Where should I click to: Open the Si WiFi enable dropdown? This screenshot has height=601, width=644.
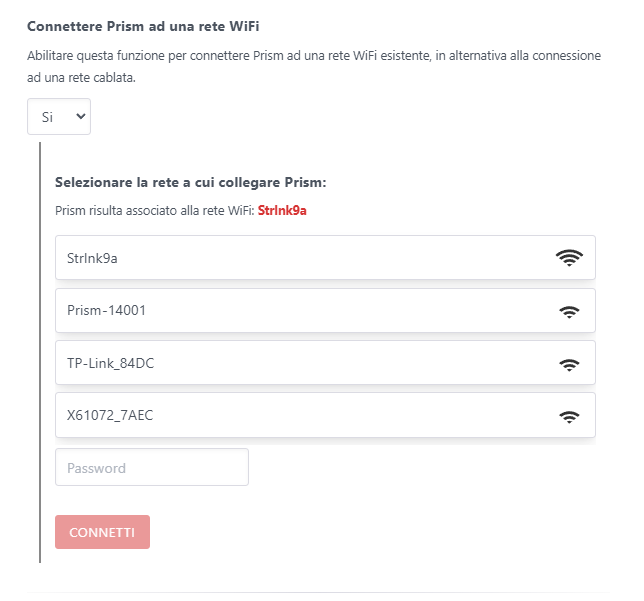59,117
